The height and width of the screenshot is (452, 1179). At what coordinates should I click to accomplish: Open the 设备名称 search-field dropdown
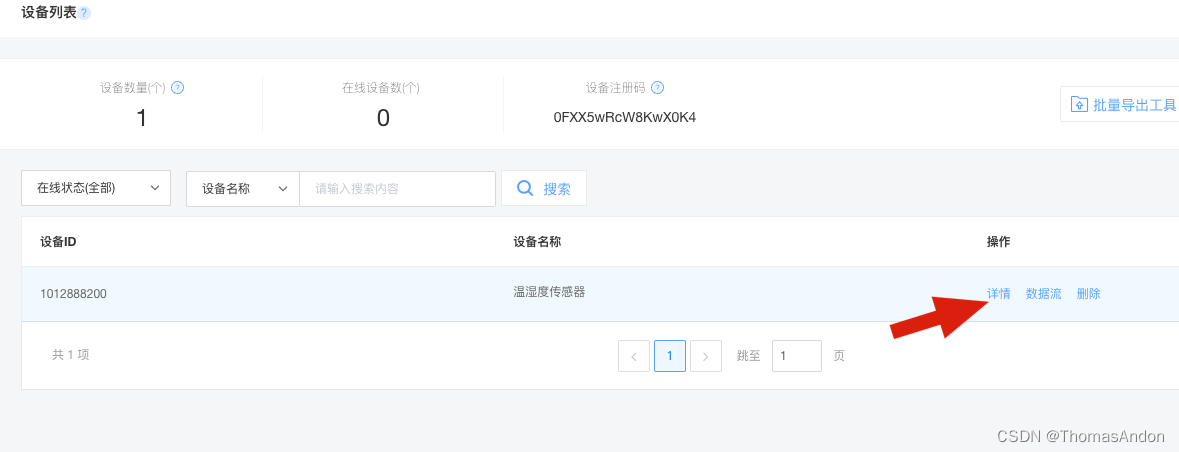pyautogui.click(x=243, y=188)
